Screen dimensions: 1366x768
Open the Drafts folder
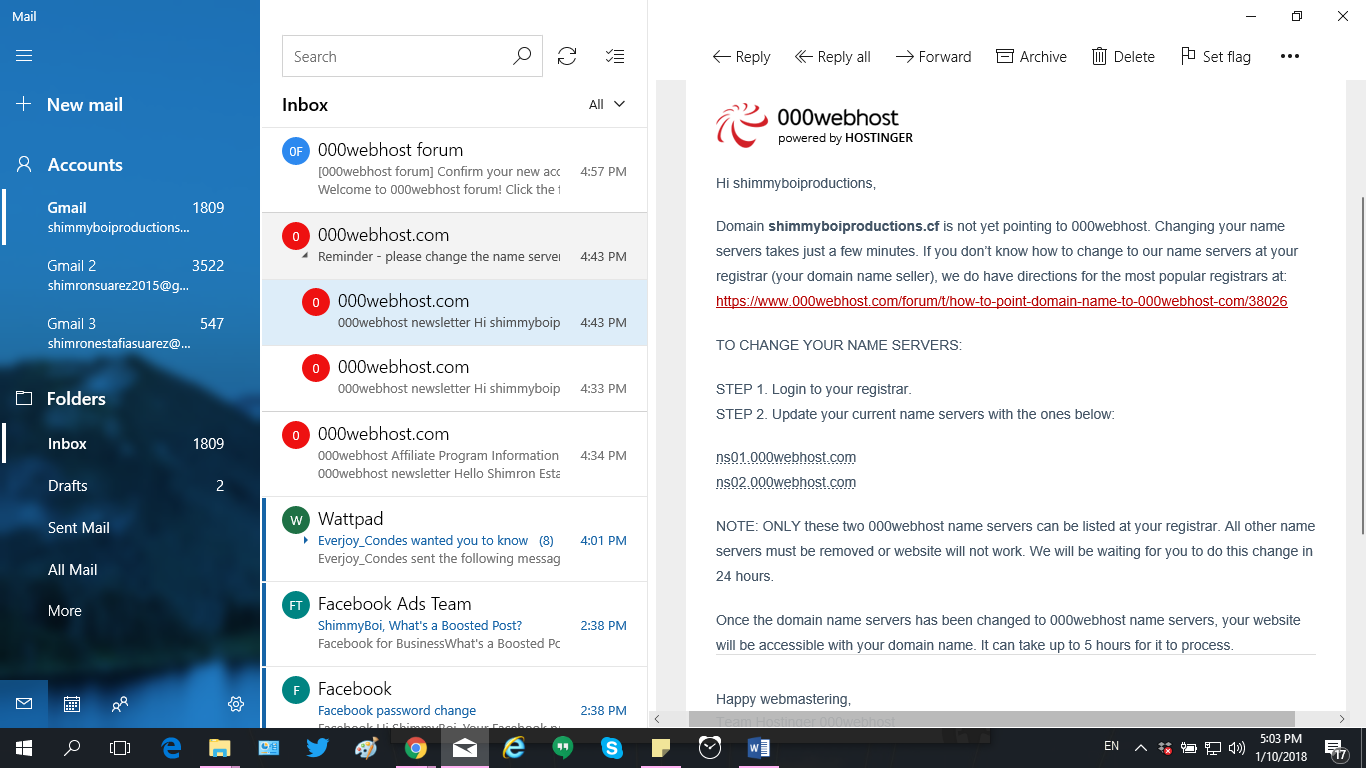pos(67,485)
